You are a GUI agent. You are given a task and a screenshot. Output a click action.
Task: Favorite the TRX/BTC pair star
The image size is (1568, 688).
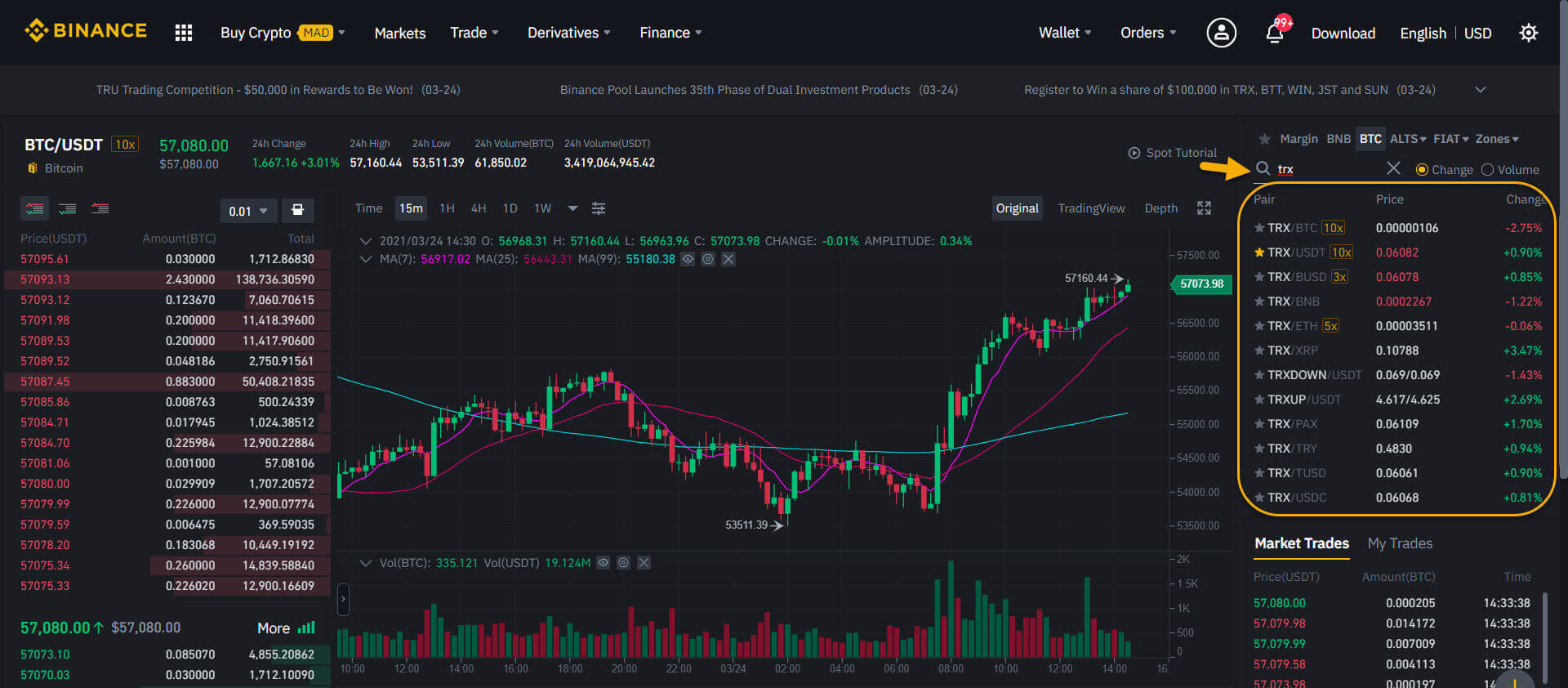point(1259,228)
